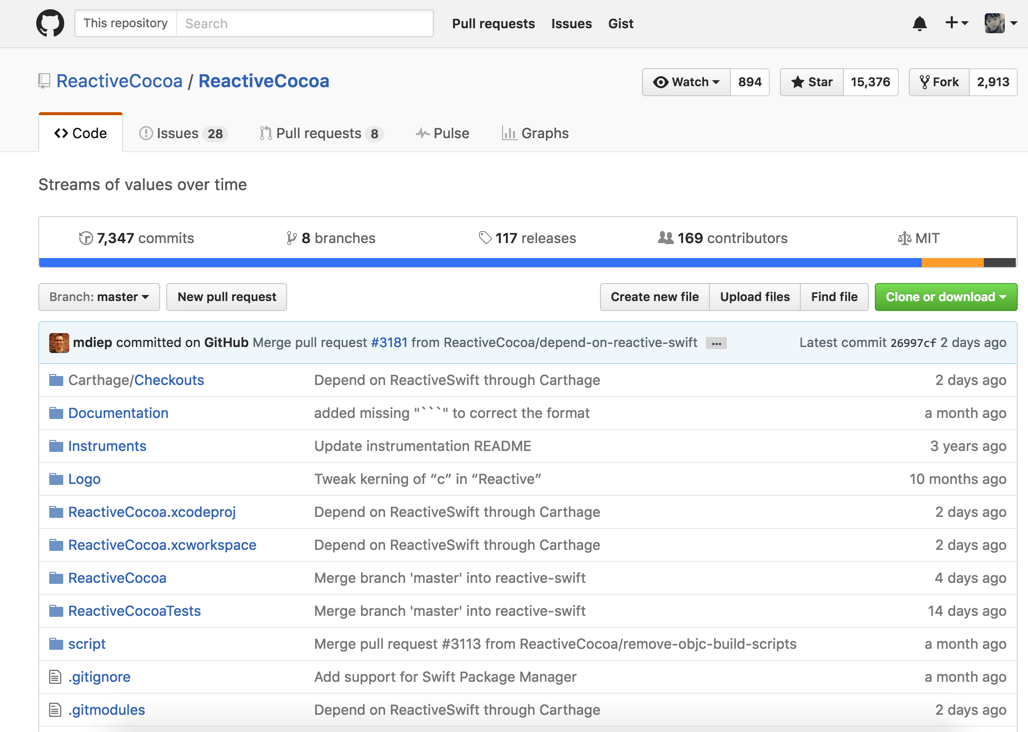The image size is (1028, 732).
Task: Go to the Pull requests tab
Action: (x=320, y=133)
